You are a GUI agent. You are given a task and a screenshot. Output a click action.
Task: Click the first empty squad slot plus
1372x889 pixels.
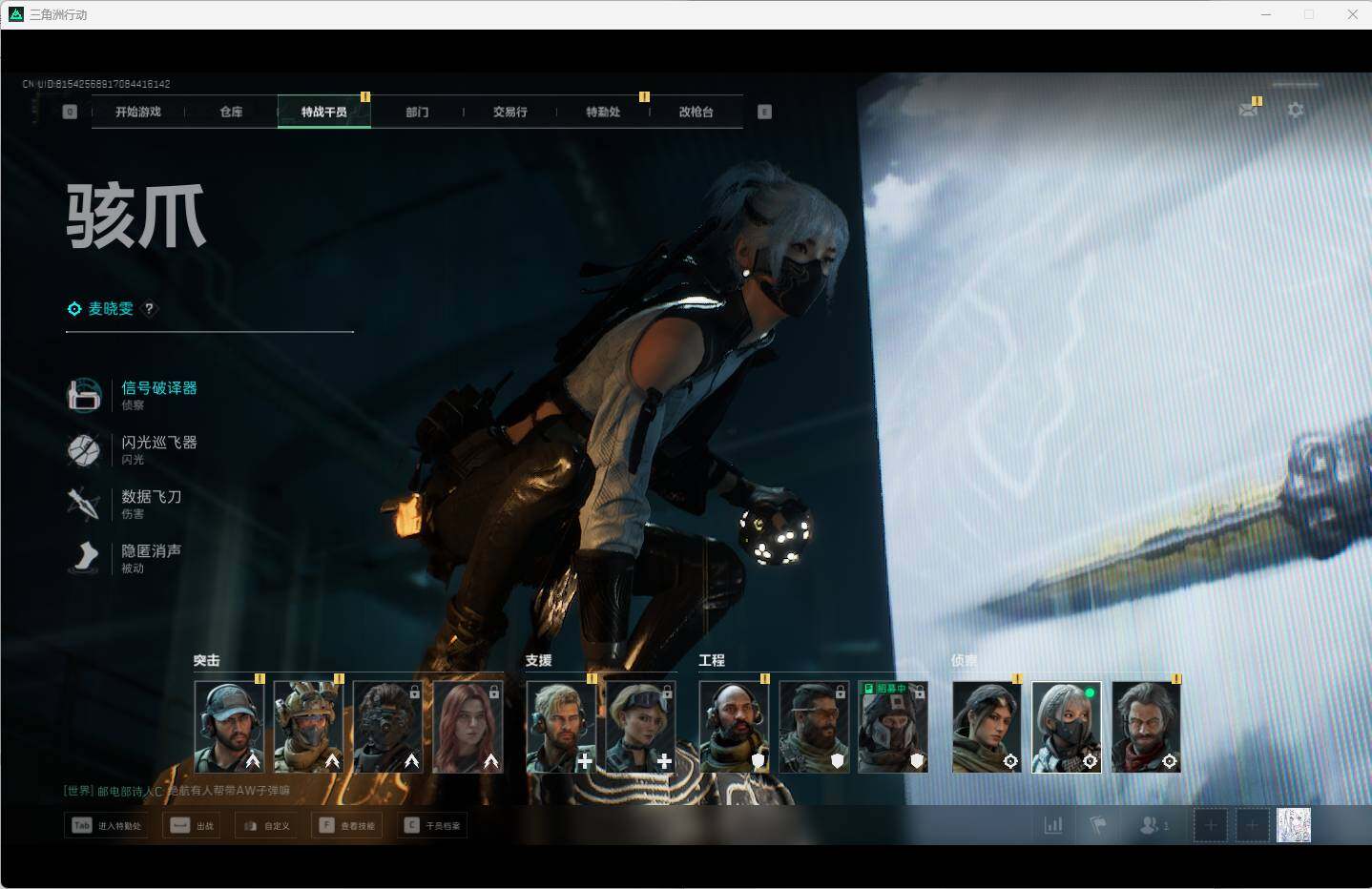point(1211,825)
